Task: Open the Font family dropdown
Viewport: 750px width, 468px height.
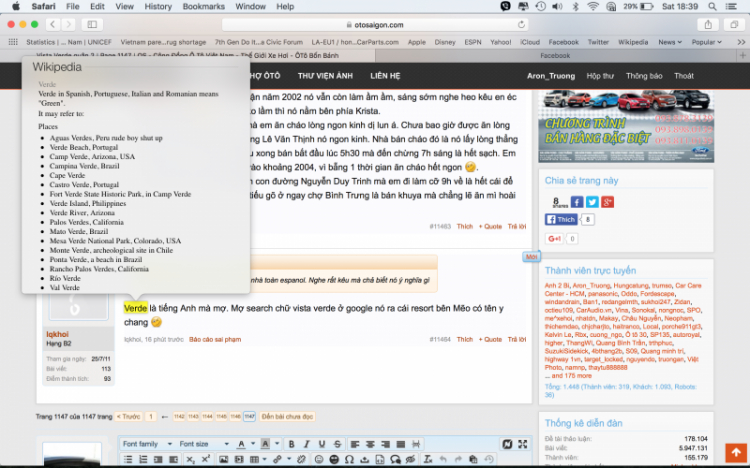Action: [146, 444]
